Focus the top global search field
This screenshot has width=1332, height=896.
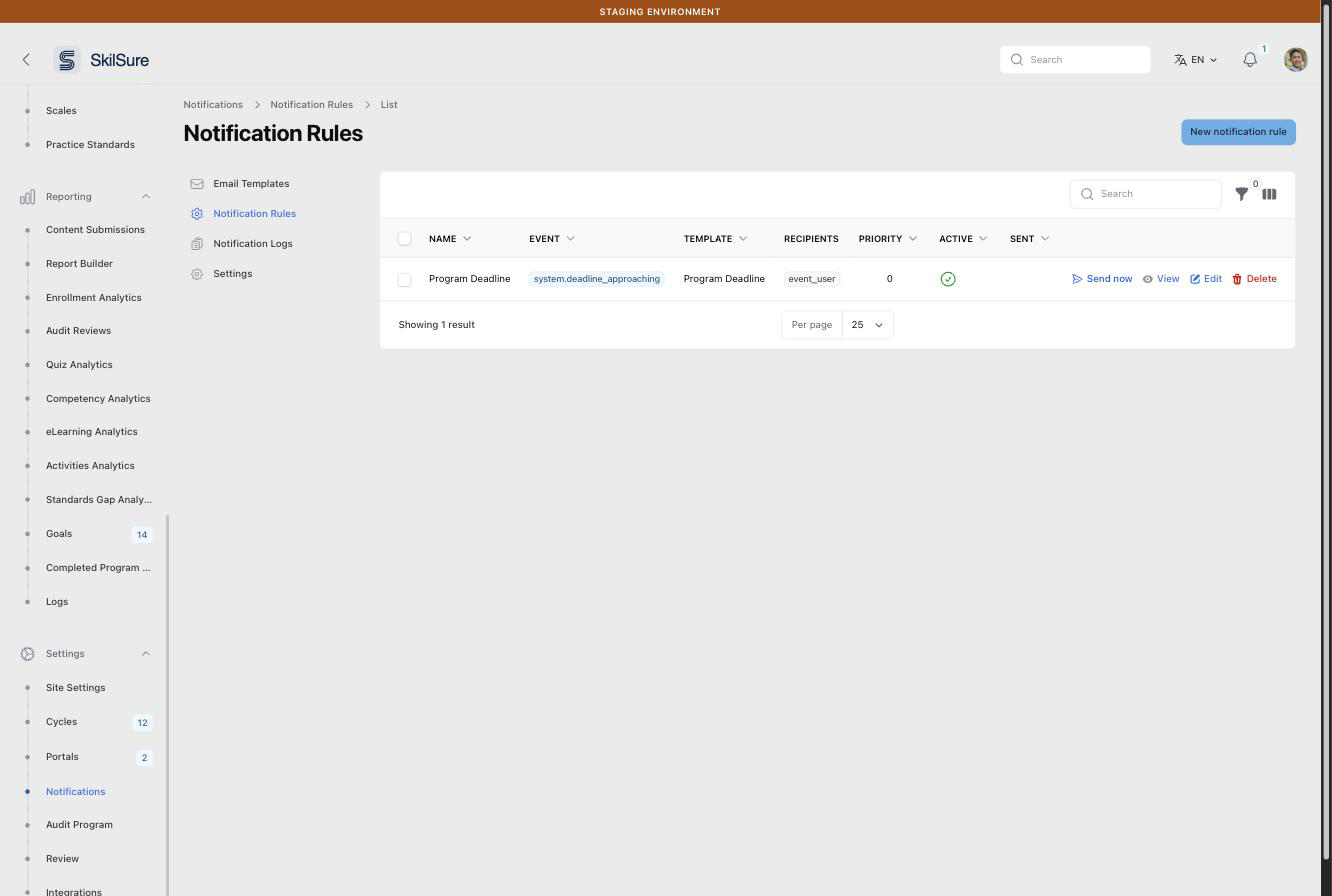coord(1075,60)
